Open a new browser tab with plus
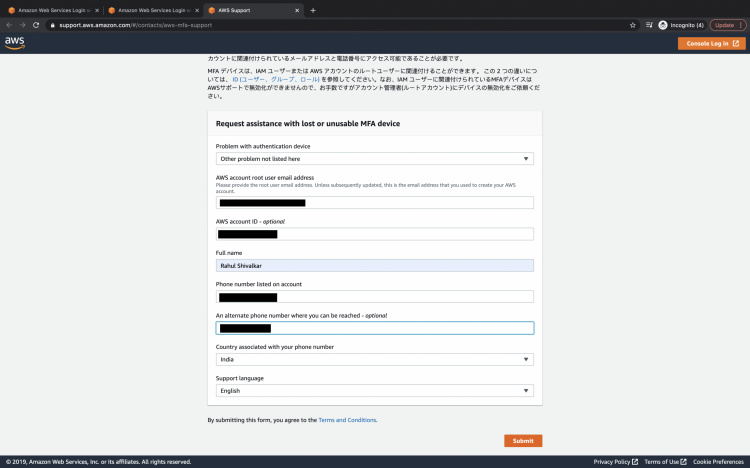Screen dimensions: 750x468 (x=313, y=10)
